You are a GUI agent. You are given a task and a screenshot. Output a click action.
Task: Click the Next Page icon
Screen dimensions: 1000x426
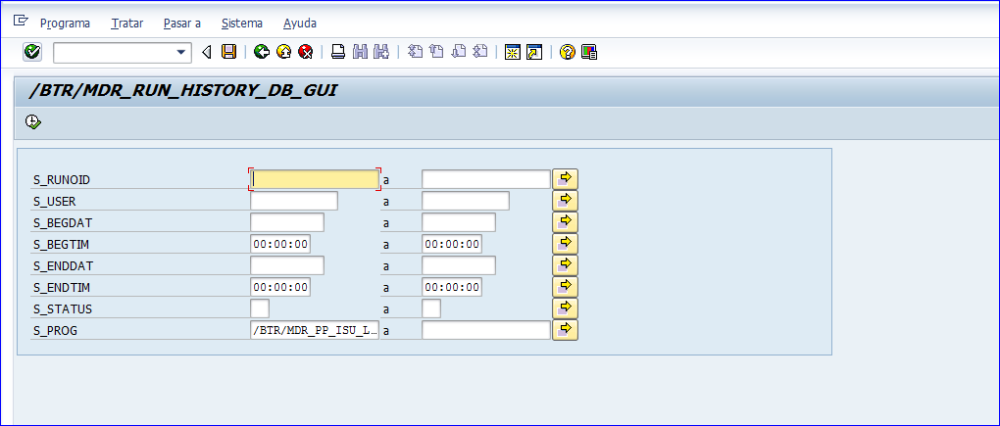(459, 52)
